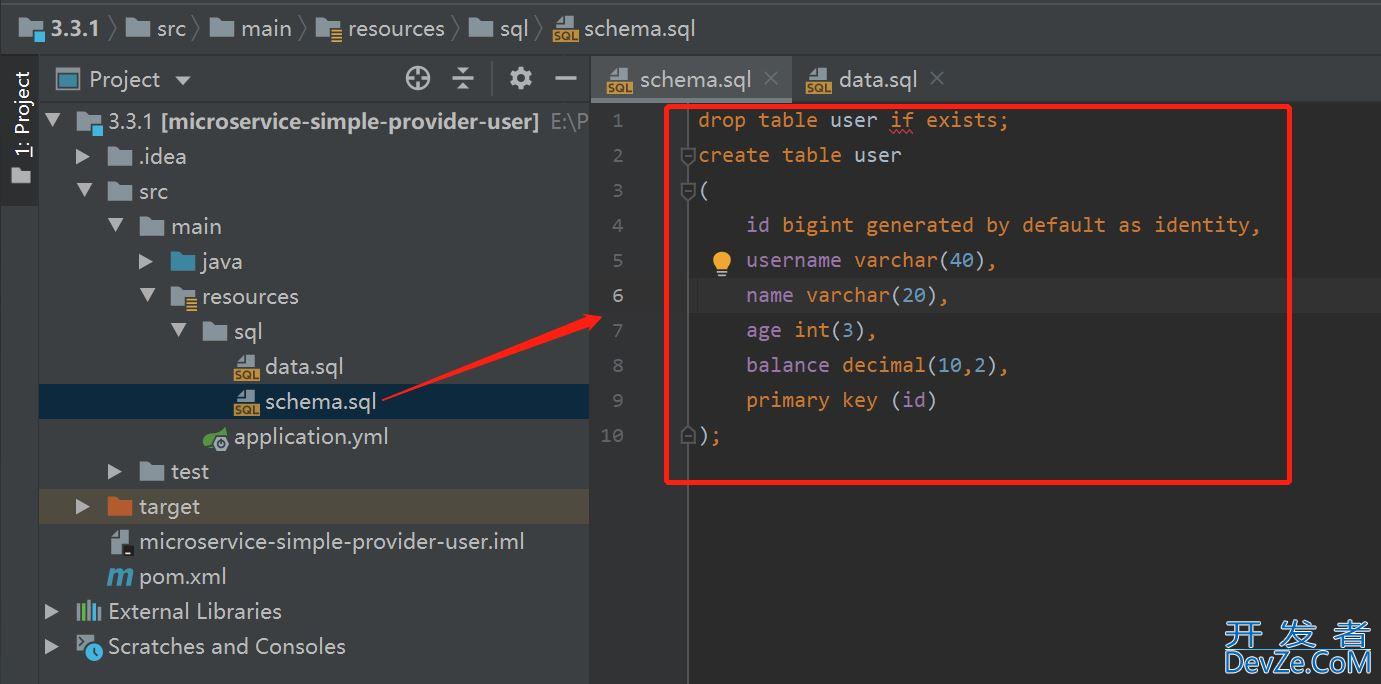Toggle the 1: Project side tool window

(x=21, y=128)
